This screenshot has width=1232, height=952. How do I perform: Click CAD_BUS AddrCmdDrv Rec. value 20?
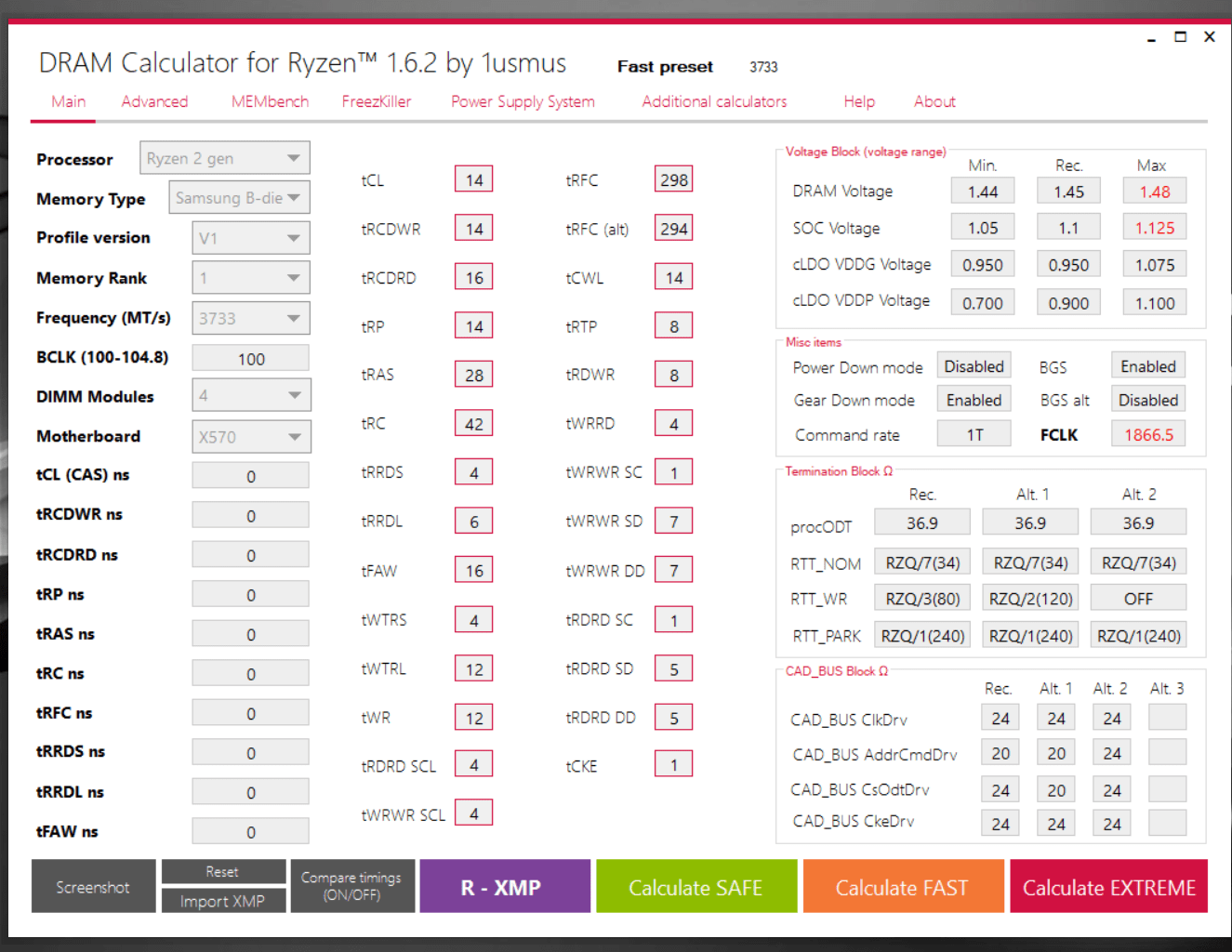(1000, 753)
